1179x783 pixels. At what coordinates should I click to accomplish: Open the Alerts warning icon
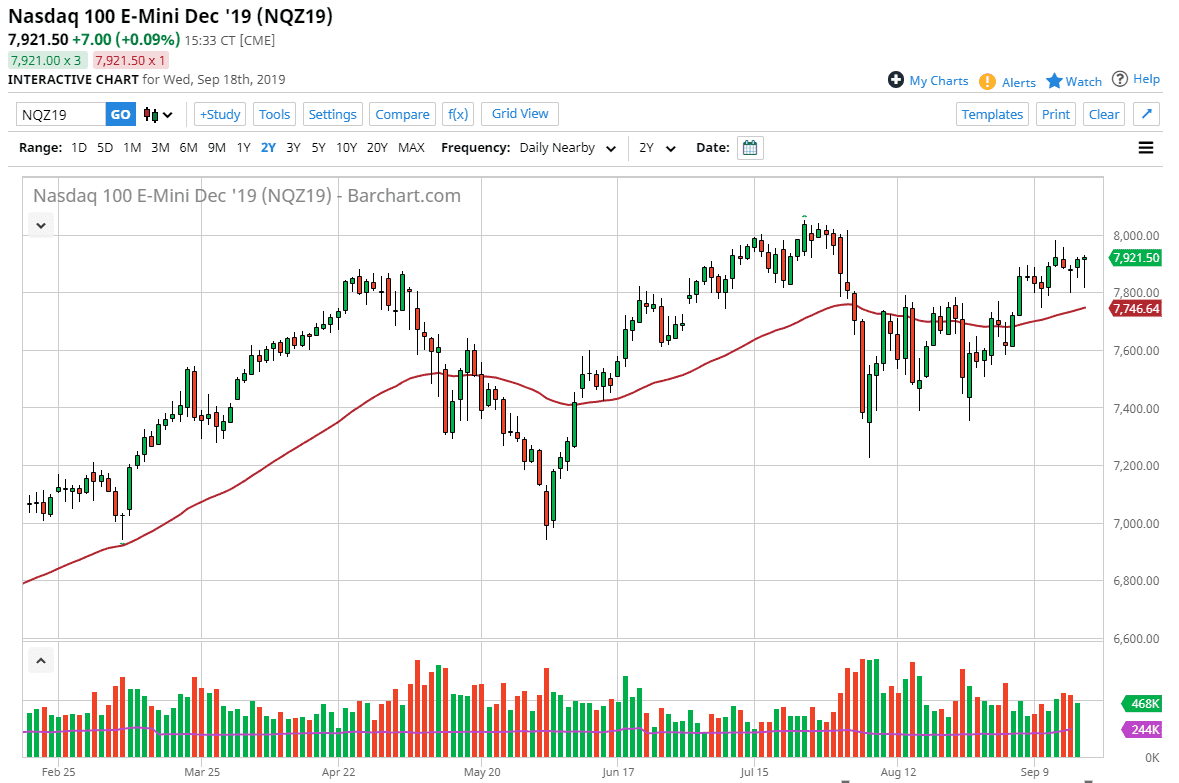point(987,82)
